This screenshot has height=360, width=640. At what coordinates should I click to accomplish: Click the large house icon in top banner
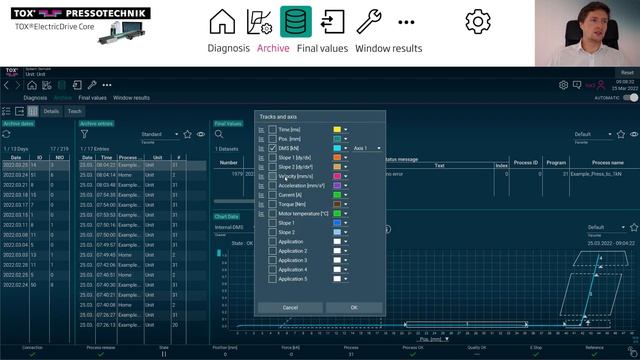click(222, 21)
